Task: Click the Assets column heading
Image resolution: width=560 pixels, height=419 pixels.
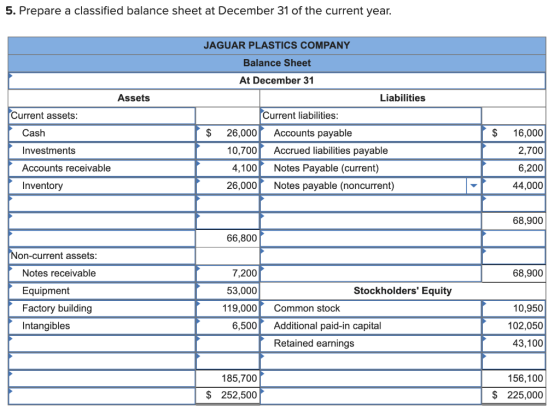Action: click(x=134, y=98)
